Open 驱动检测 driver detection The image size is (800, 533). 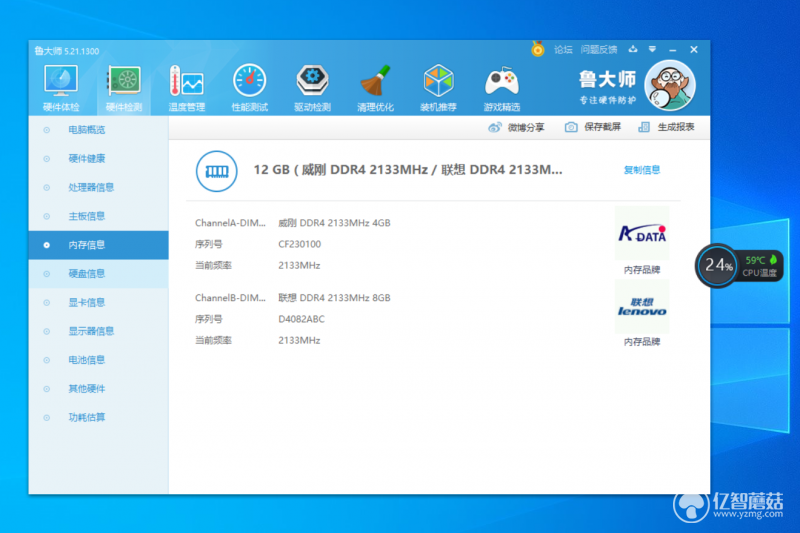[312, 88]
